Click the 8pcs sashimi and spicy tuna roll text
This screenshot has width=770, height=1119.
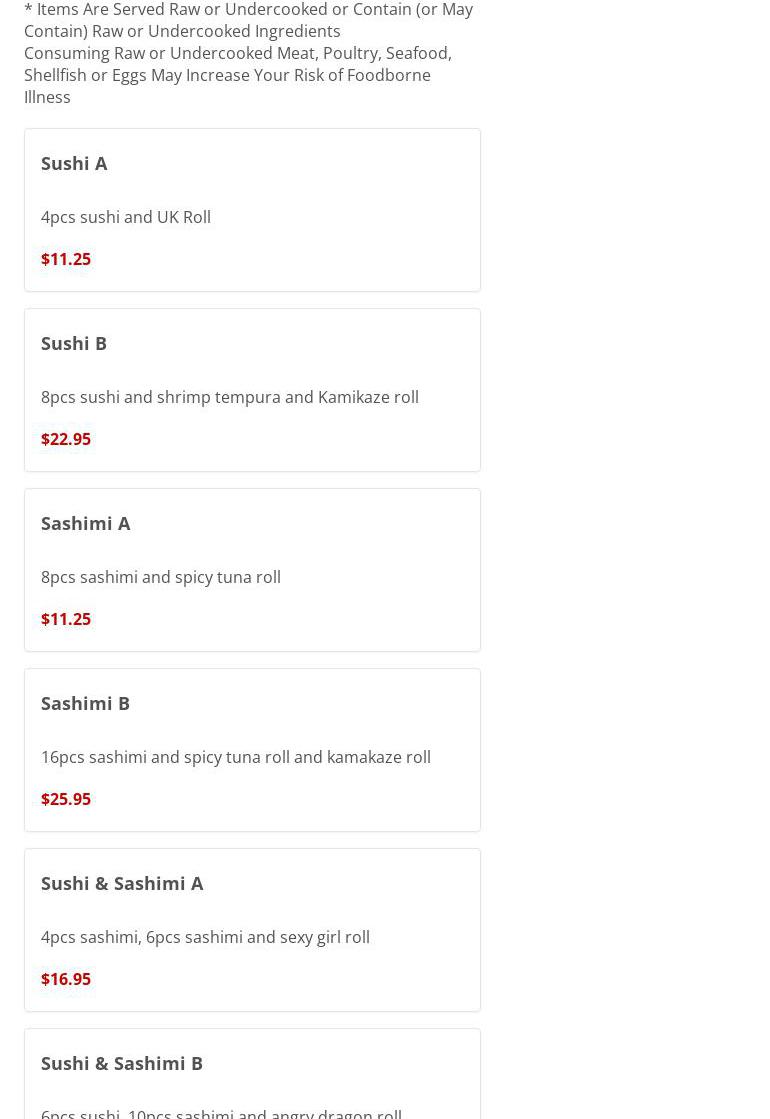coord(161,577)
